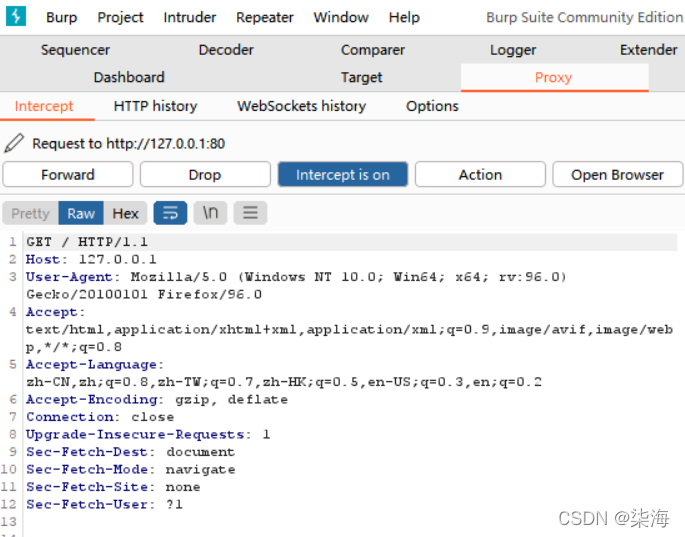Image resolution: width=685 pixels, height=537 pixels.
Task: Click the 'GET / HTTP/1.1' request line
Action: coord(87,242)
